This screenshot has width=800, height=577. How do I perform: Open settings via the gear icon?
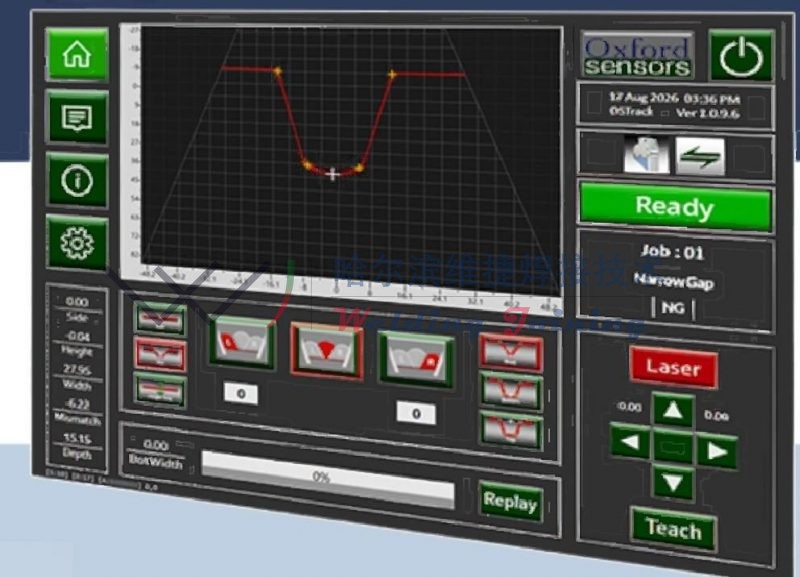click(77, 243)
